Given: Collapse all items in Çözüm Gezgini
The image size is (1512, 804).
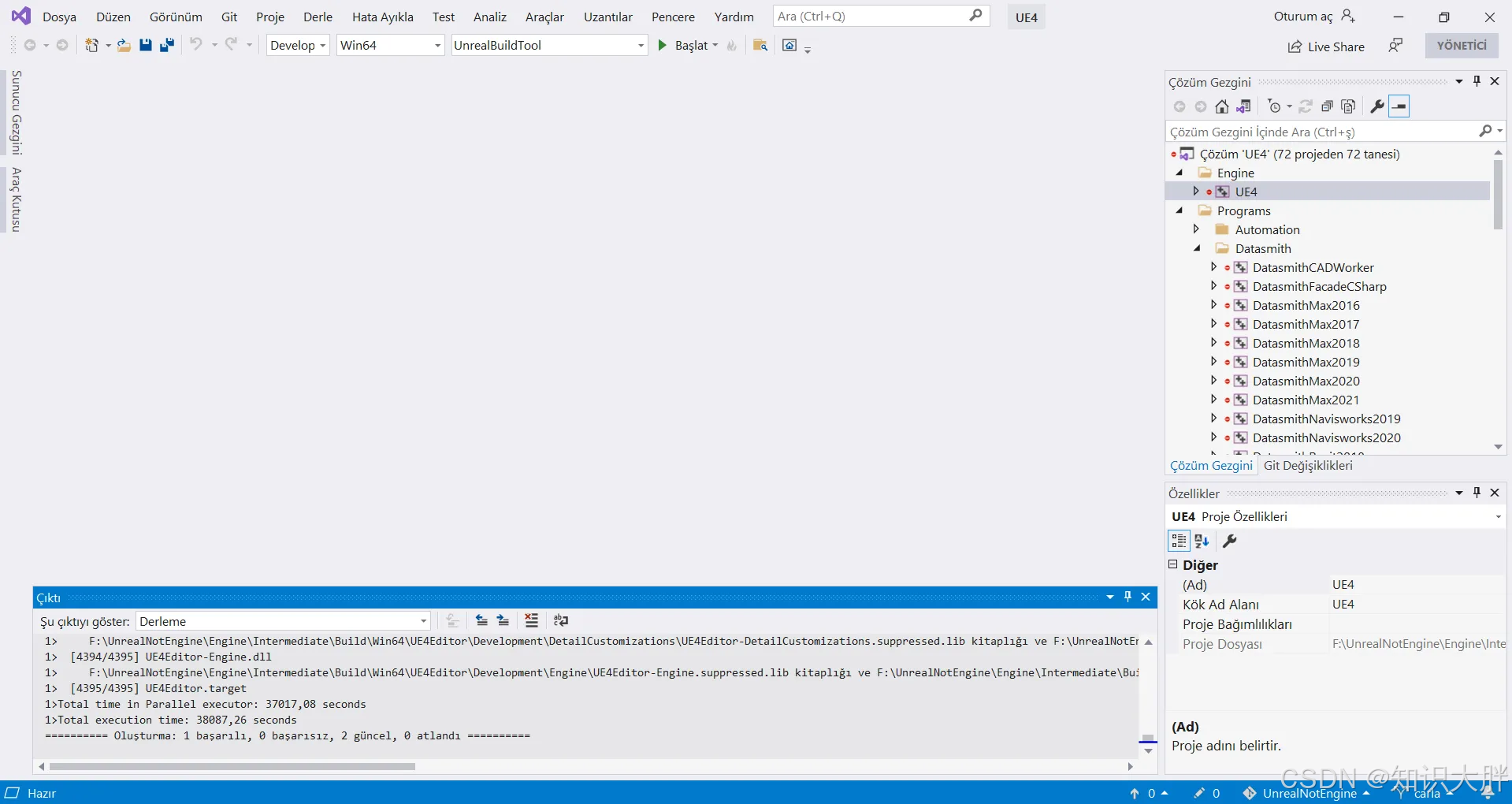Looking at the screenshot, I should click(1327, 106).
